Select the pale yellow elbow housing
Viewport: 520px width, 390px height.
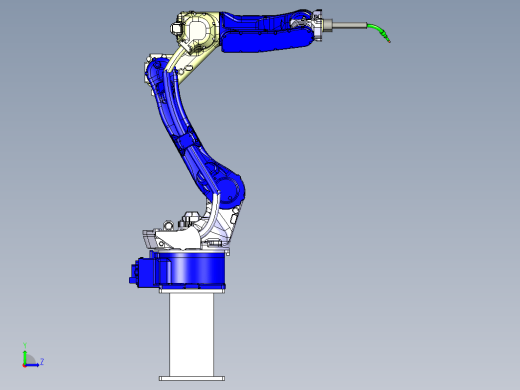point(200,32)
